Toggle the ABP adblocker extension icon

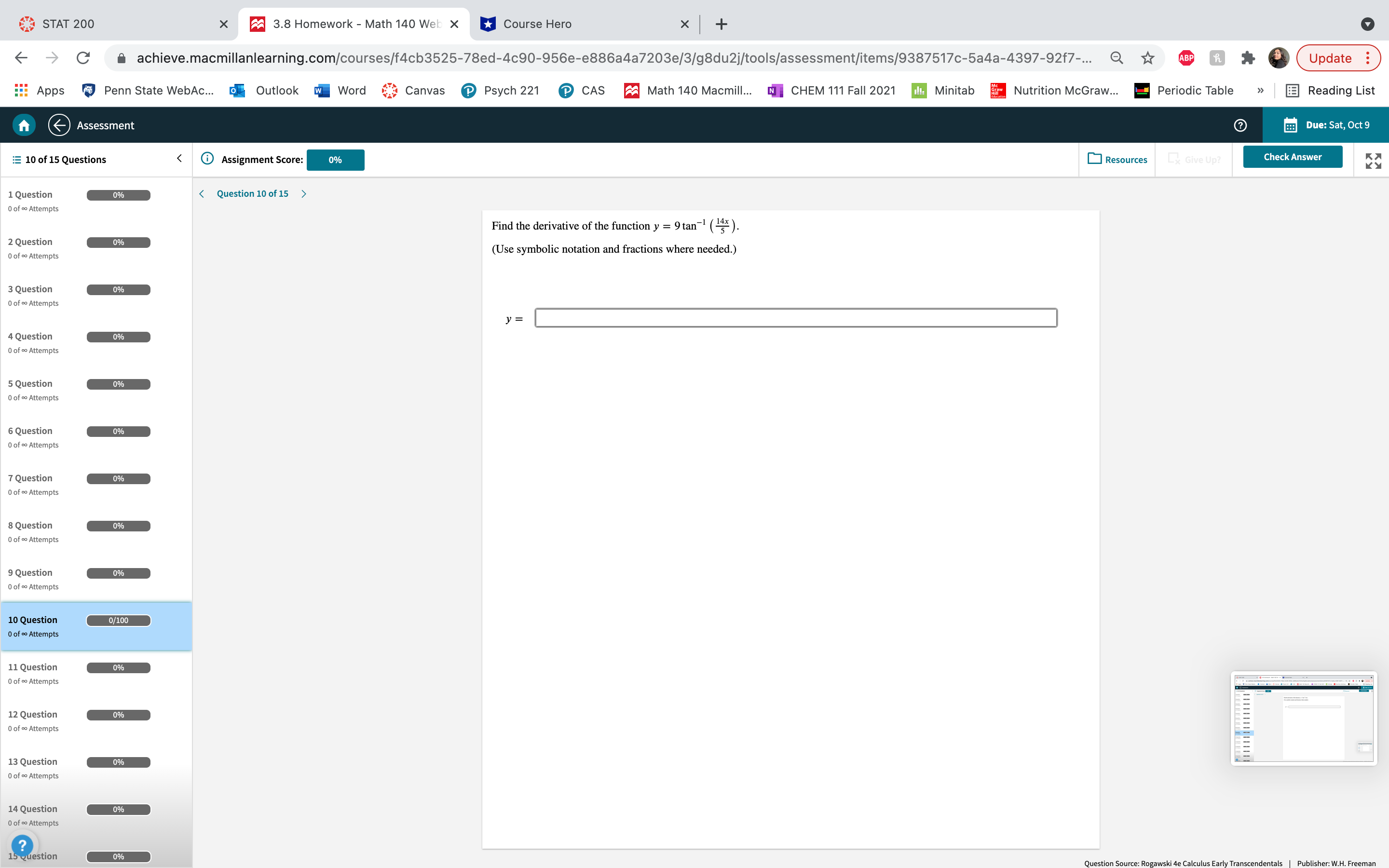[x=1186, y=57]
